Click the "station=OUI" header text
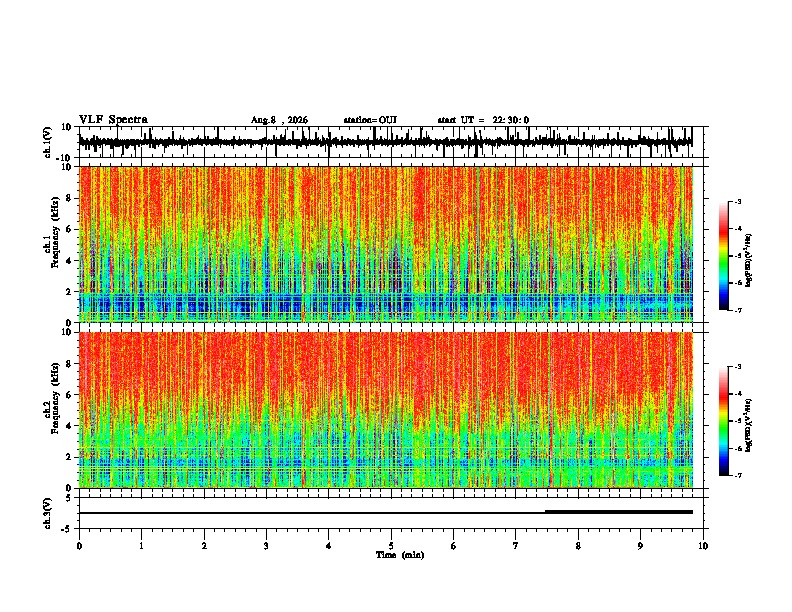 370,120
